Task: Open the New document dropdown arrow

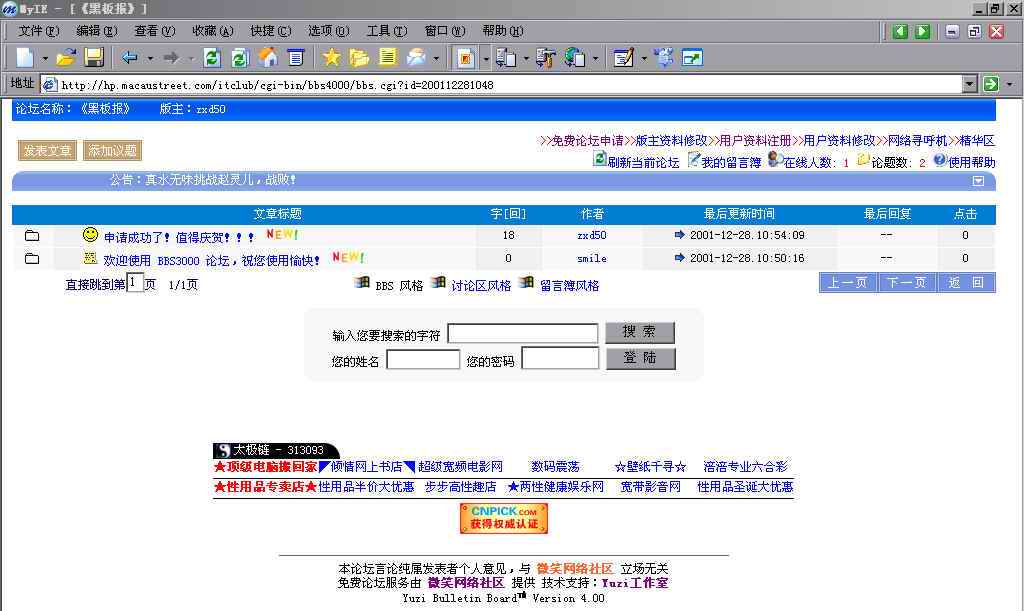Action: click(x=43, y=57)
